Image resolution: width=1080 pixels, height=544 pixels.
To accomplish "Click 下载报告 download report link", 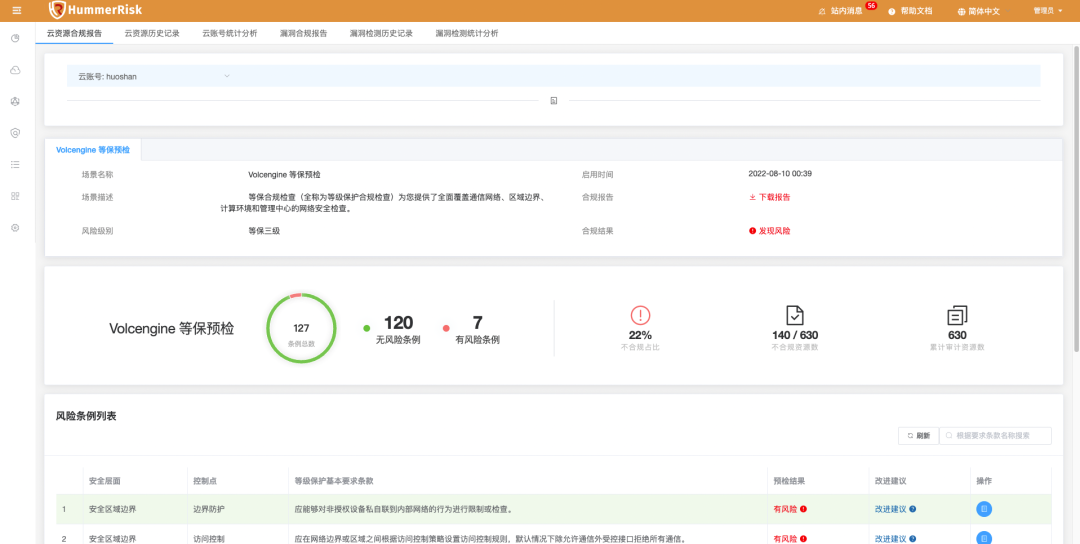I will (x=770, y=197).
